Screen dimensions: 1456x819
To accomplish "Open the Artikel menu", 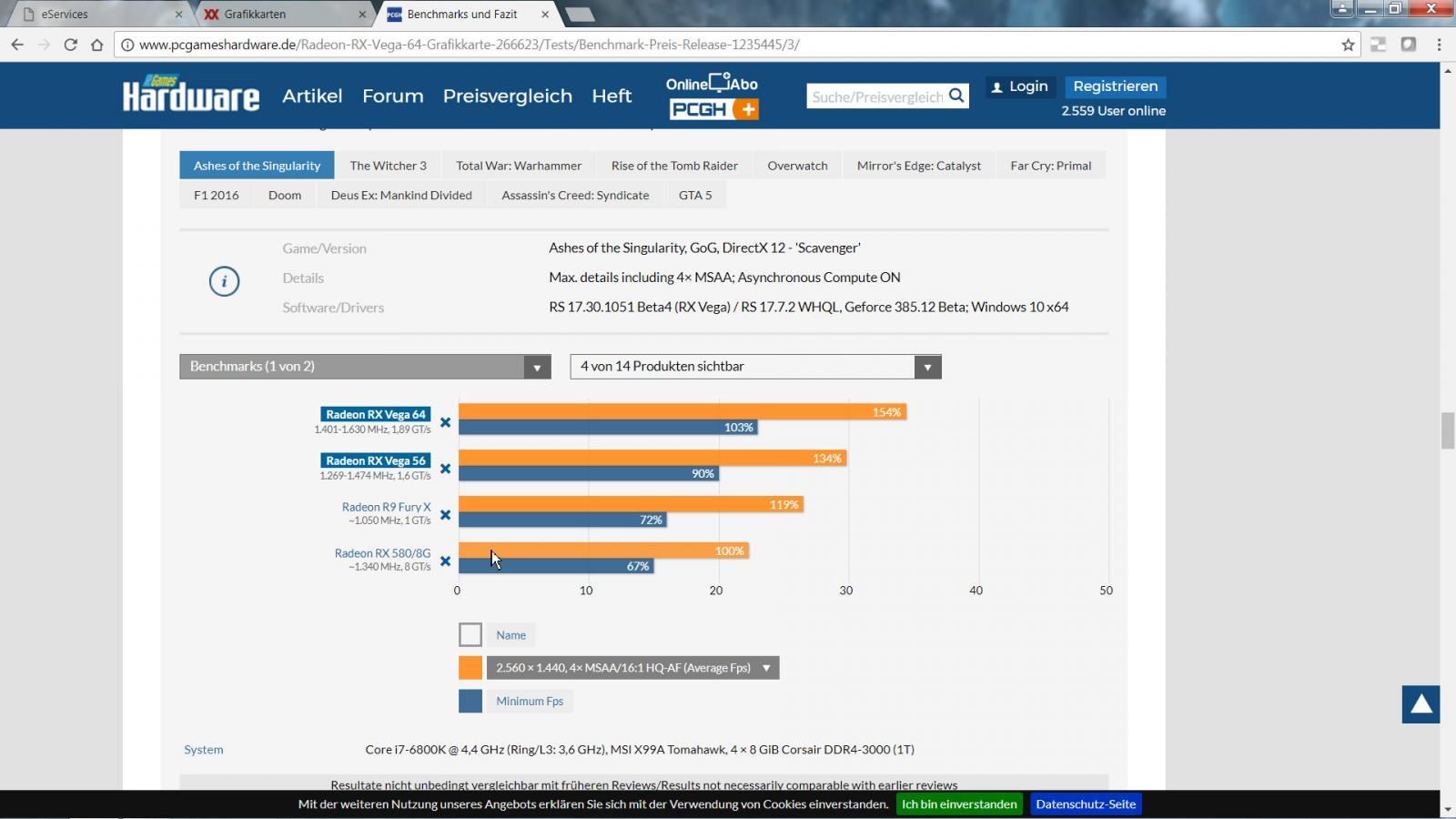I will click(x=312, y=96).
